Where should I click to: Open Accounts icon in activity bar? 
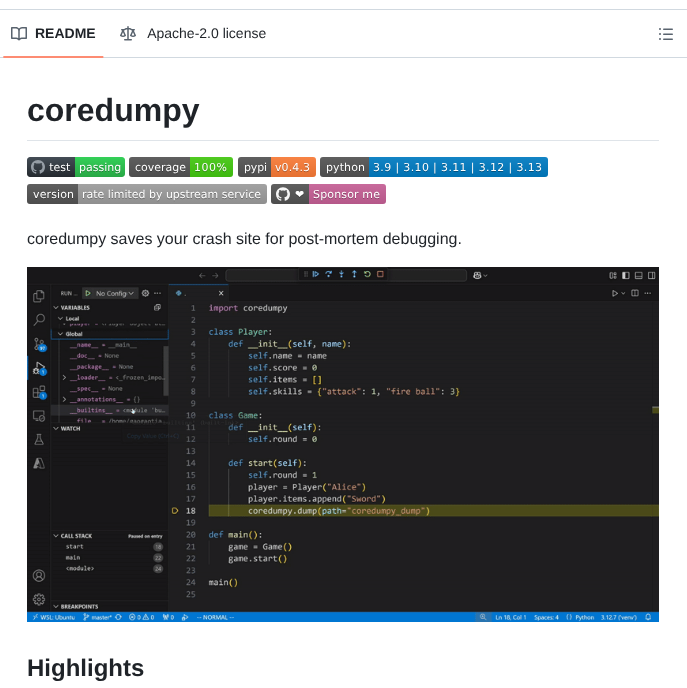(x=39, y=575)
